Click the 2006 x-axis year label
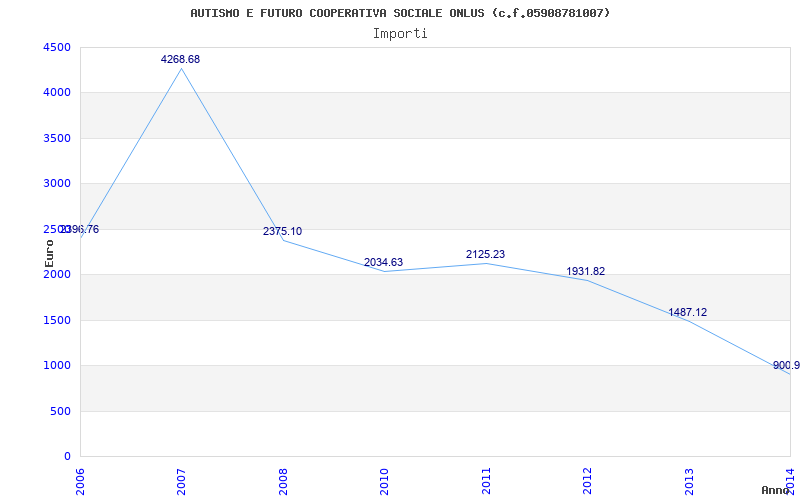The height and width of the screenshot is (500, 800). (x=80, y=482)
